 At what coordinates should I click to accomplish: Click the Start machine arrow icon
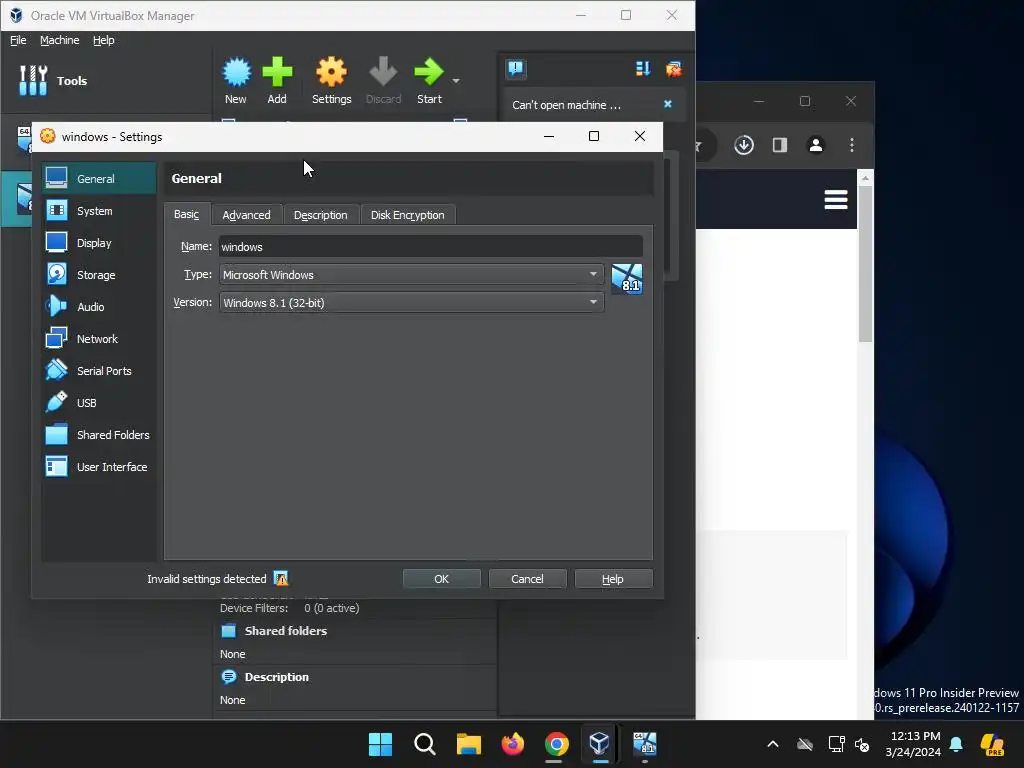429,80
